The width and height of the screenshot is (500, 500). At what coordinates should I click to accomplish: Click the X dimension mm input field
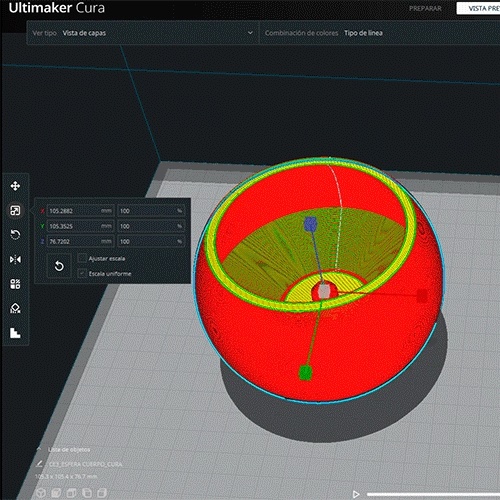point(80,211)
